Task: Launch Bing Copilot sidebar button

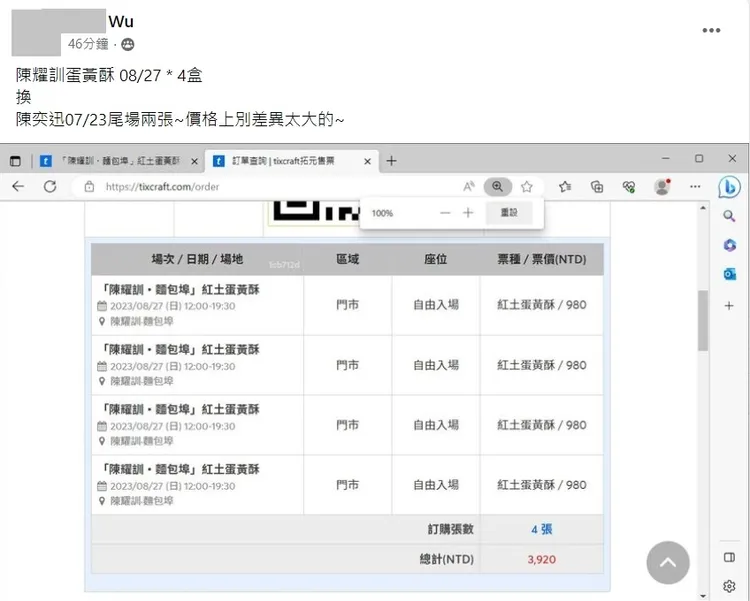Action: [729, 187]
